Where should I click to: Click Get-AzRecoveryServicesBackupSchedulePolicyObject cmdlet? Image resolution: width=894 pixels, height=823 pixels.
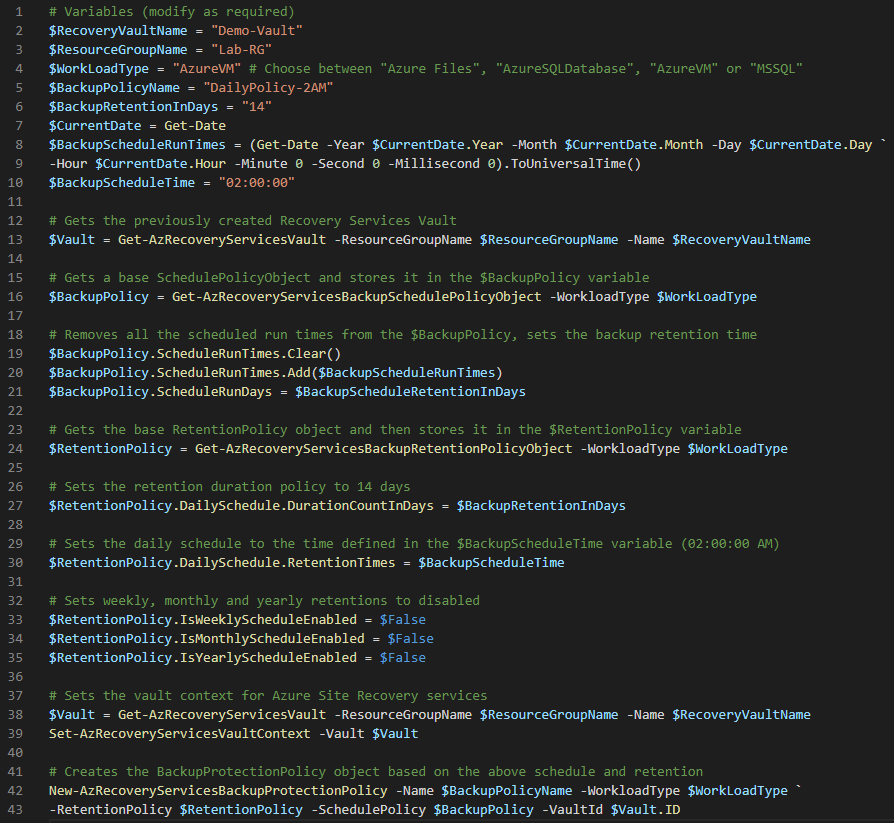click(x=357, y=297)
